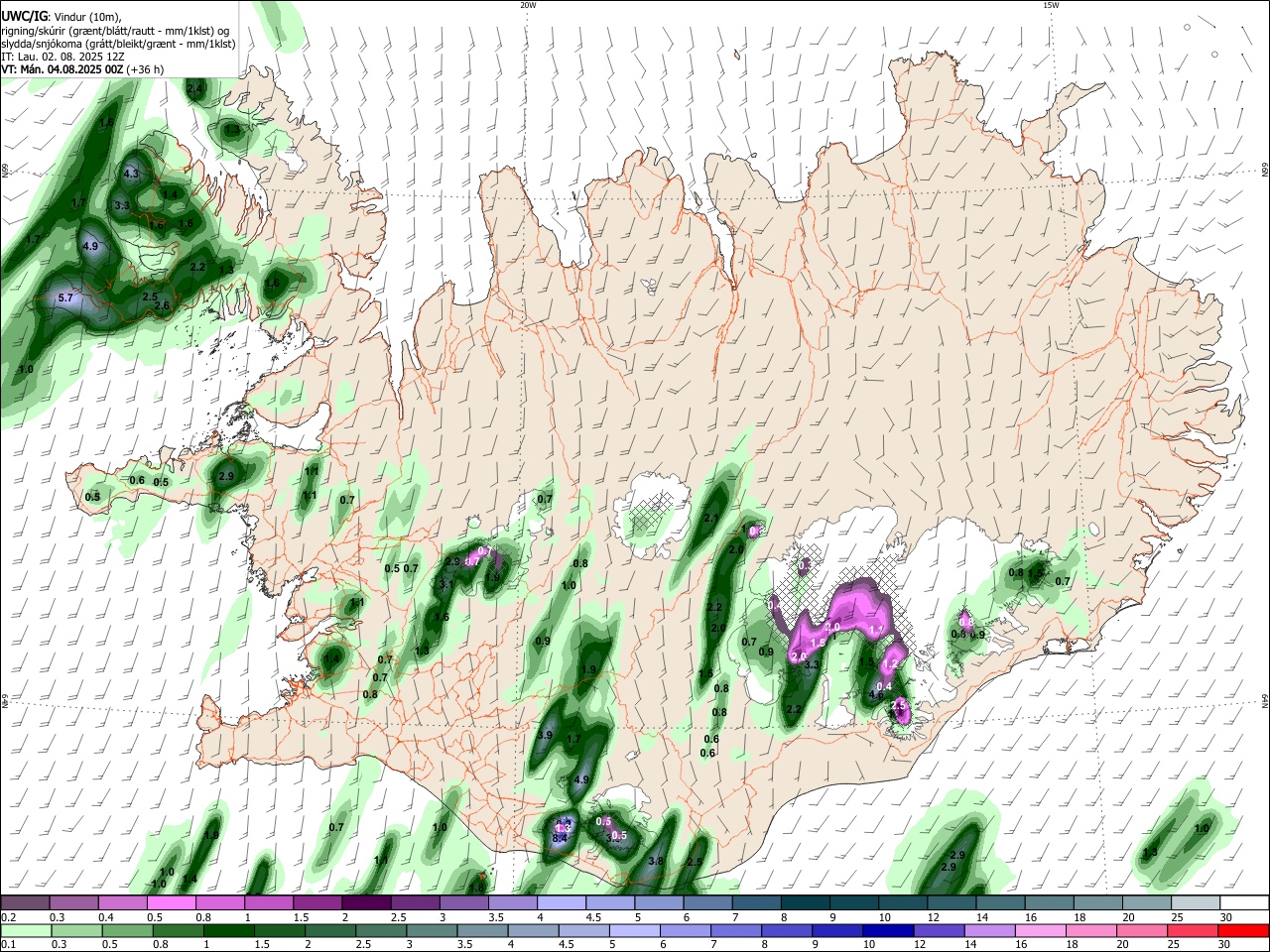
Task: Click the snow legend swatch for 0.2–0.3 mm
Action: 25,902
